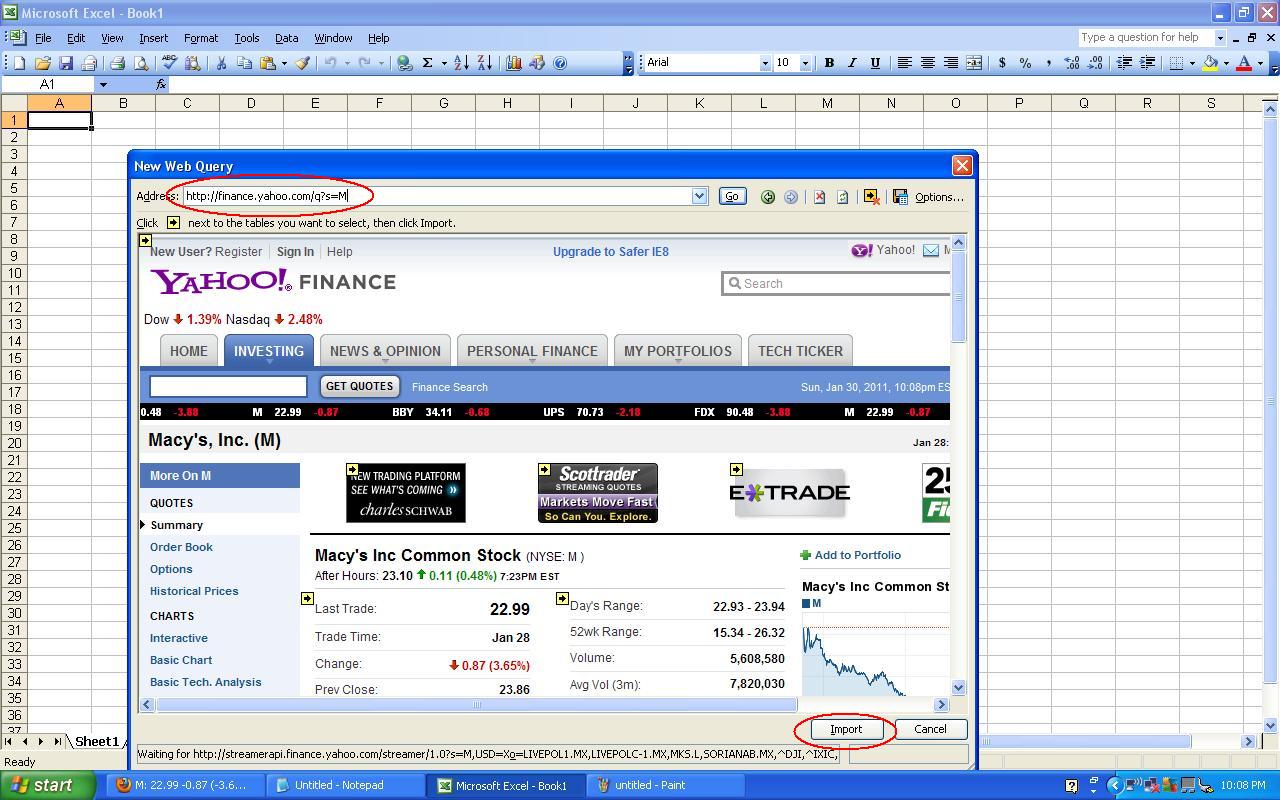Open the MY PORTFOLIOS tab
This screenshot has height=800, width=1280.
click(677, 351)
